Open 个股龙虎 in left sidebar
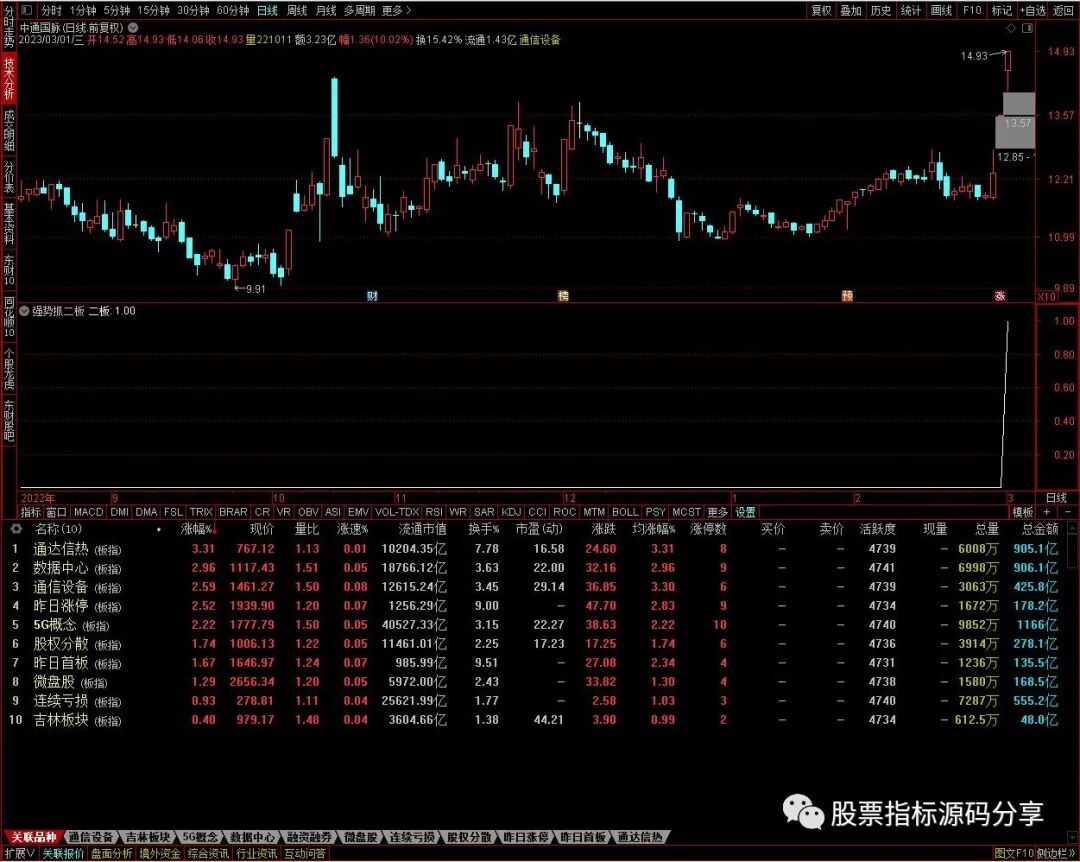The width and height of the screenshot is (1080, 862). (8, 369)
